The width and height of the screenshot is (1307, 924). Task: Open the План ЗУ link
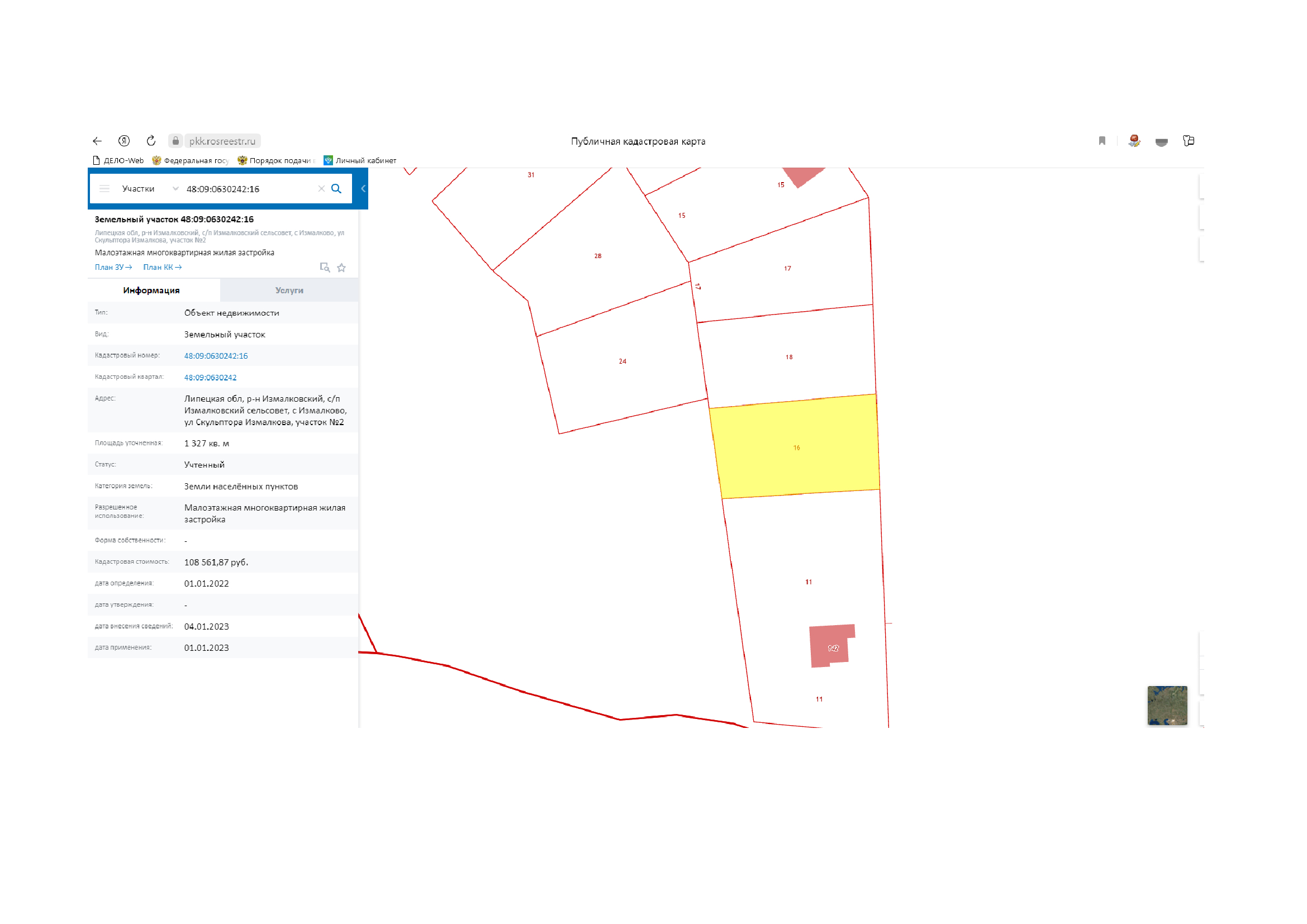(x=113, y=268)
